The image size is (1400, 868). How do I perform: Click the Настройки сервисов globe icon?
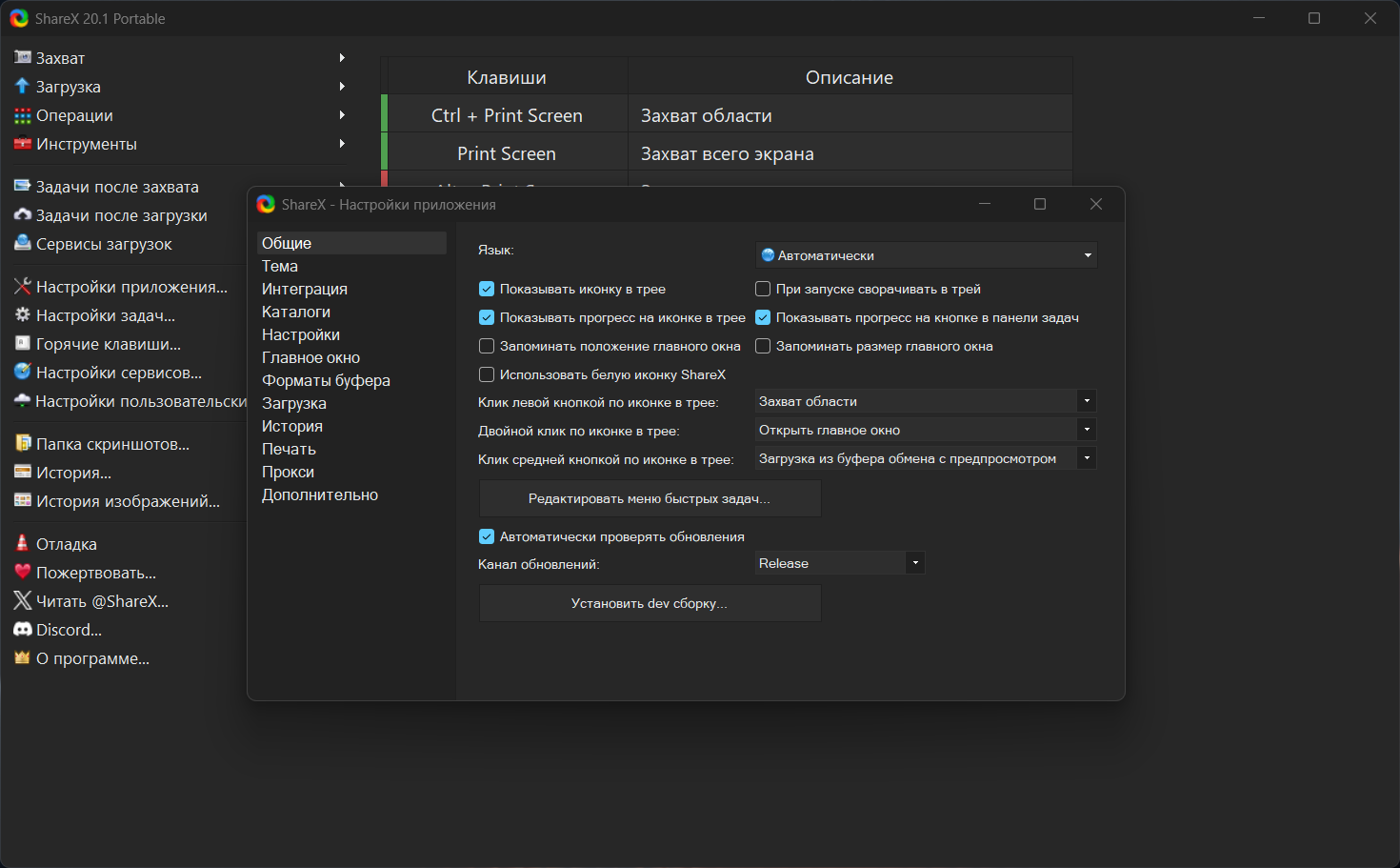(x=23, y=373)
